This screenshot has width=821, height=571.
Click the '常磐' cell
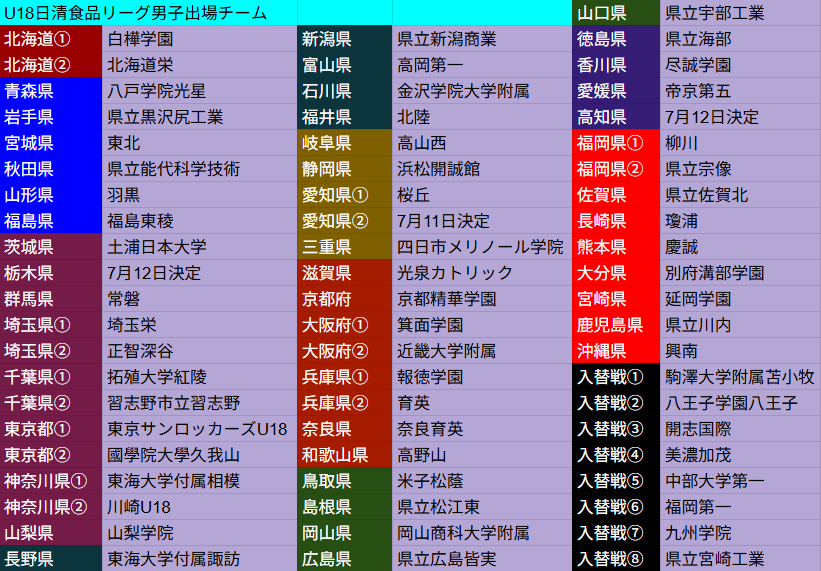click(199, 299)
